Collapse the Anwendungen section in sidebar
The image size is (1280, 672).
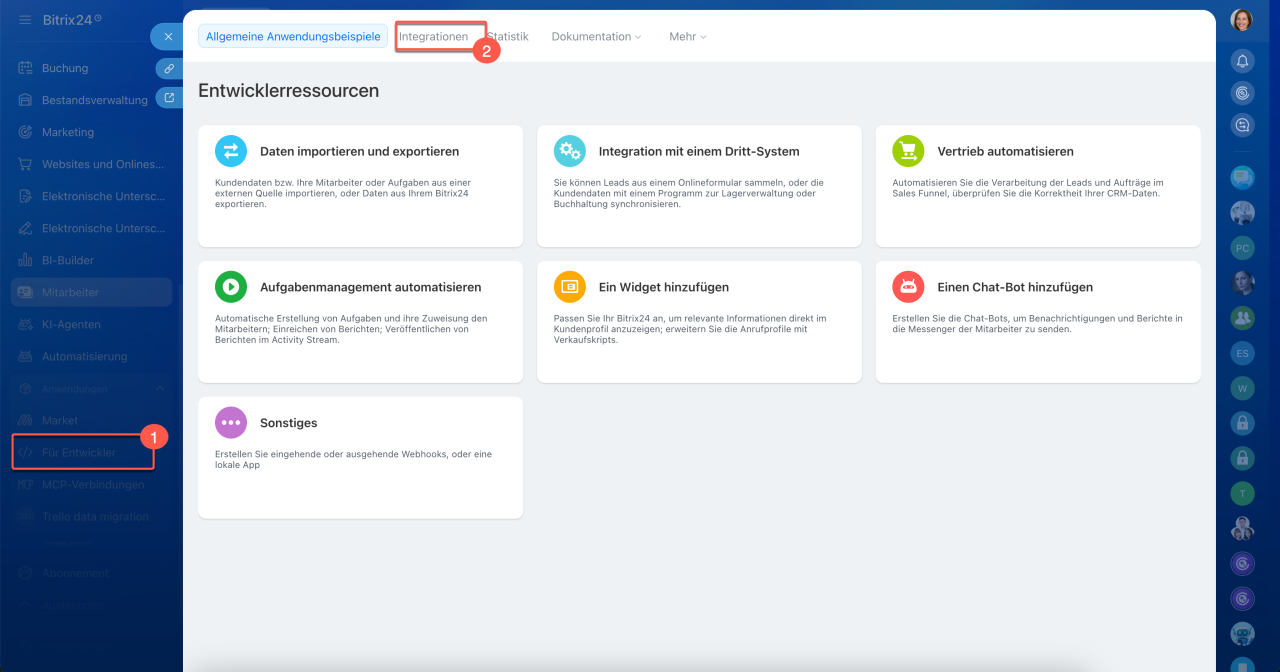pos(159,388)
